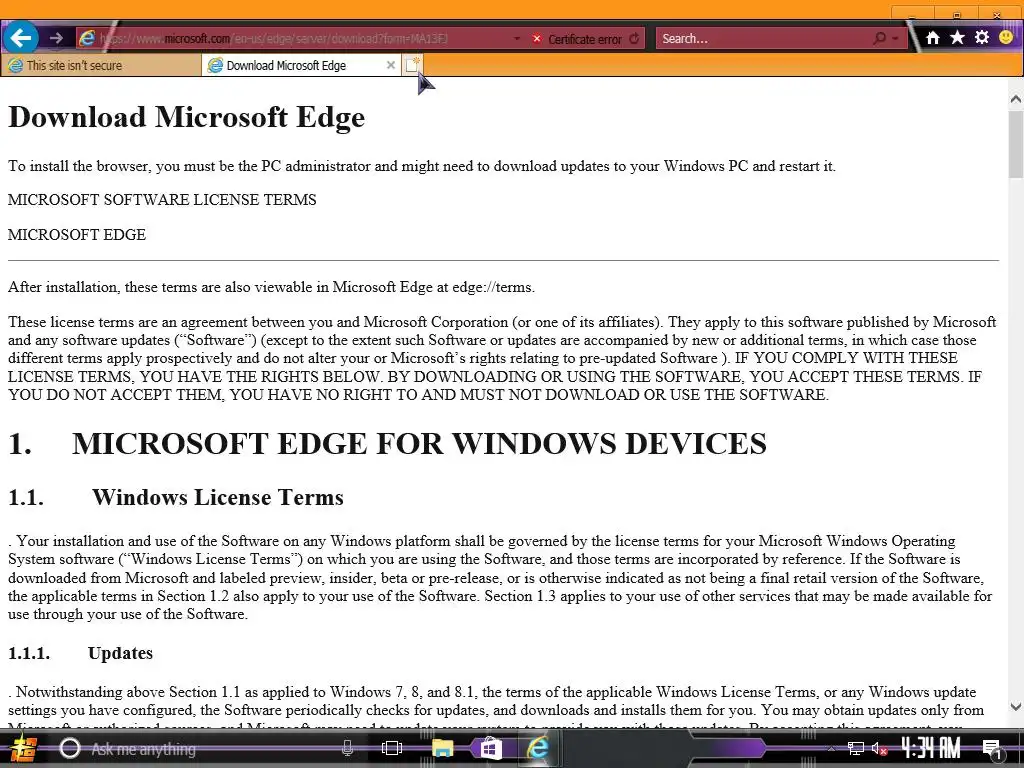Click the network status tray icon

pyautogui.click(x=855, y=749)
